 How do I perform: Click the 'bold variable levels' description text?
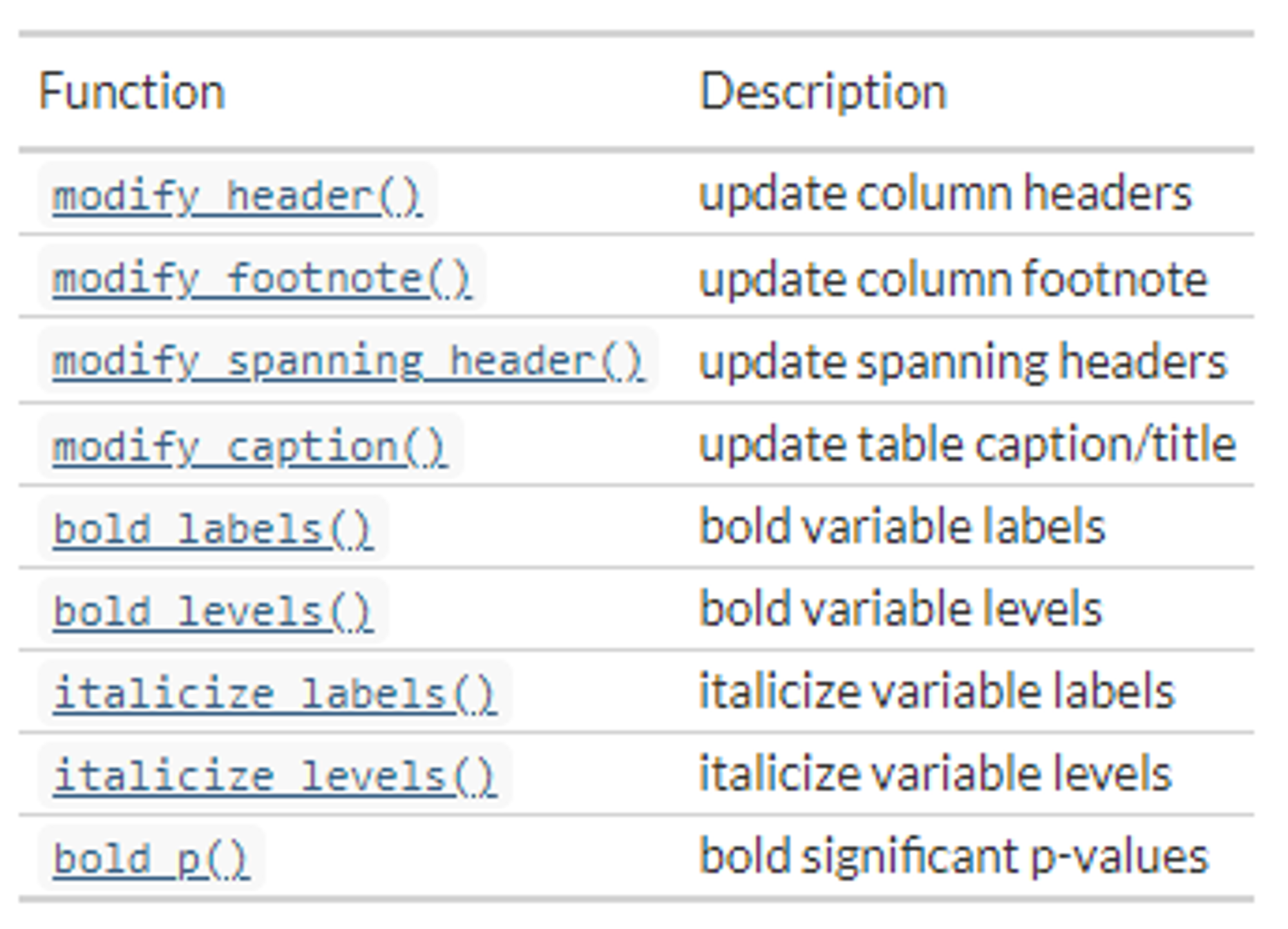coord(901,609)
